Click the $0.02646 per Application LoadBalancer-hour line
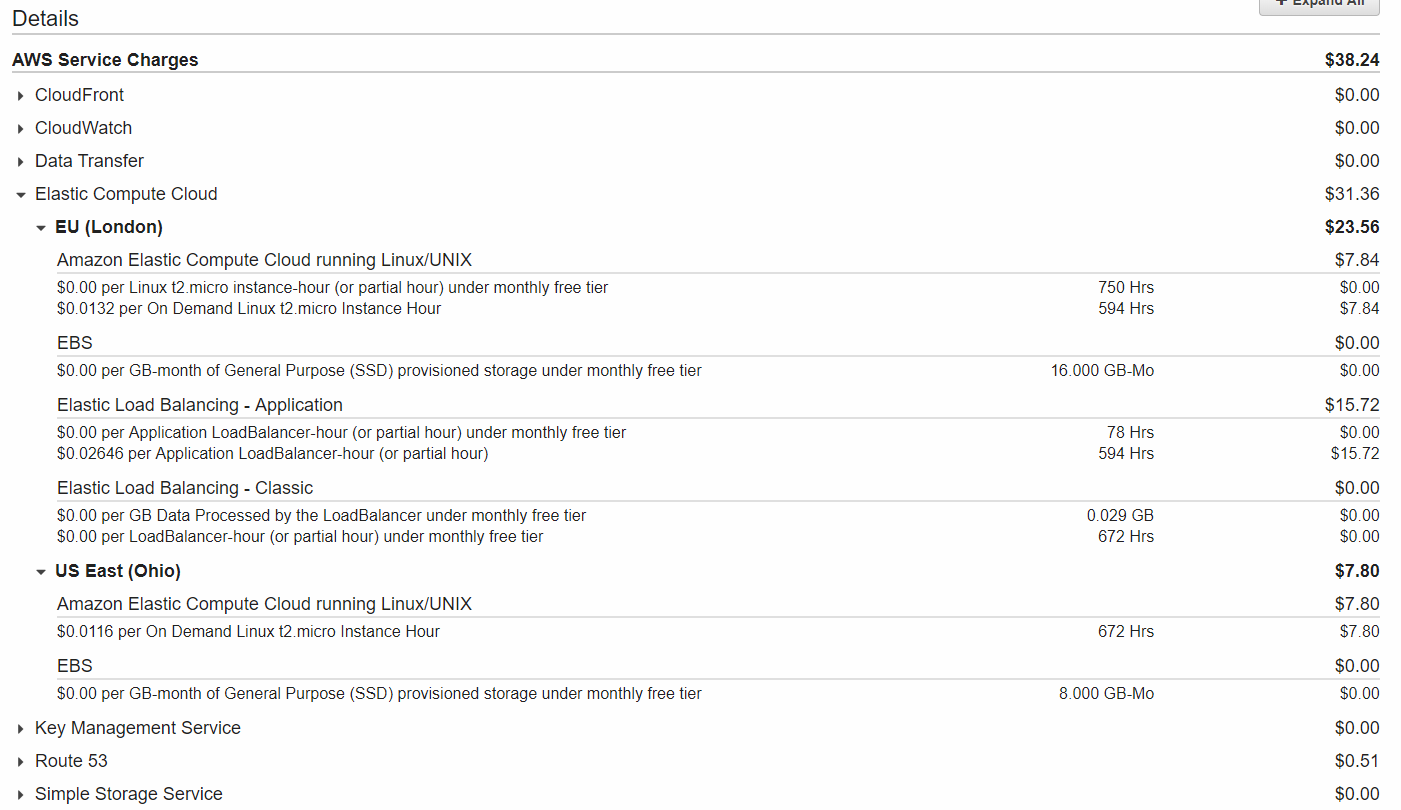This screenshot has width=1401, height=810. [273, 454]
